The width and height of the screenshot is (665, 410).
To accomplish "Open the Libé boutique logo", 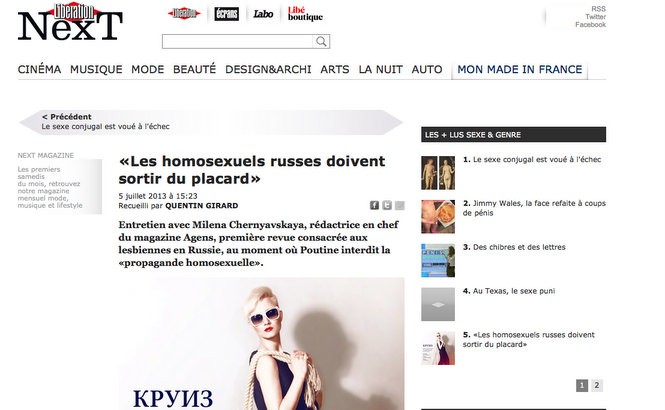I will coord(305,14).
